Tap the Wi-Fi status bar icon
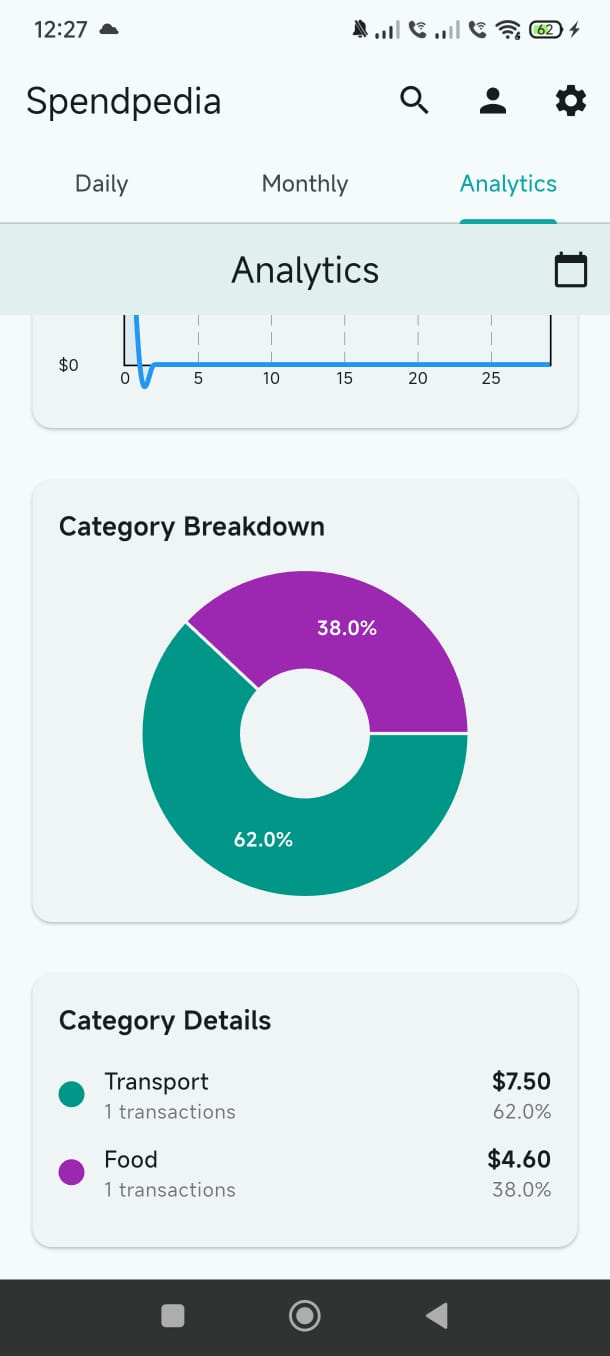610x1356 pixels. coord(509,30)
